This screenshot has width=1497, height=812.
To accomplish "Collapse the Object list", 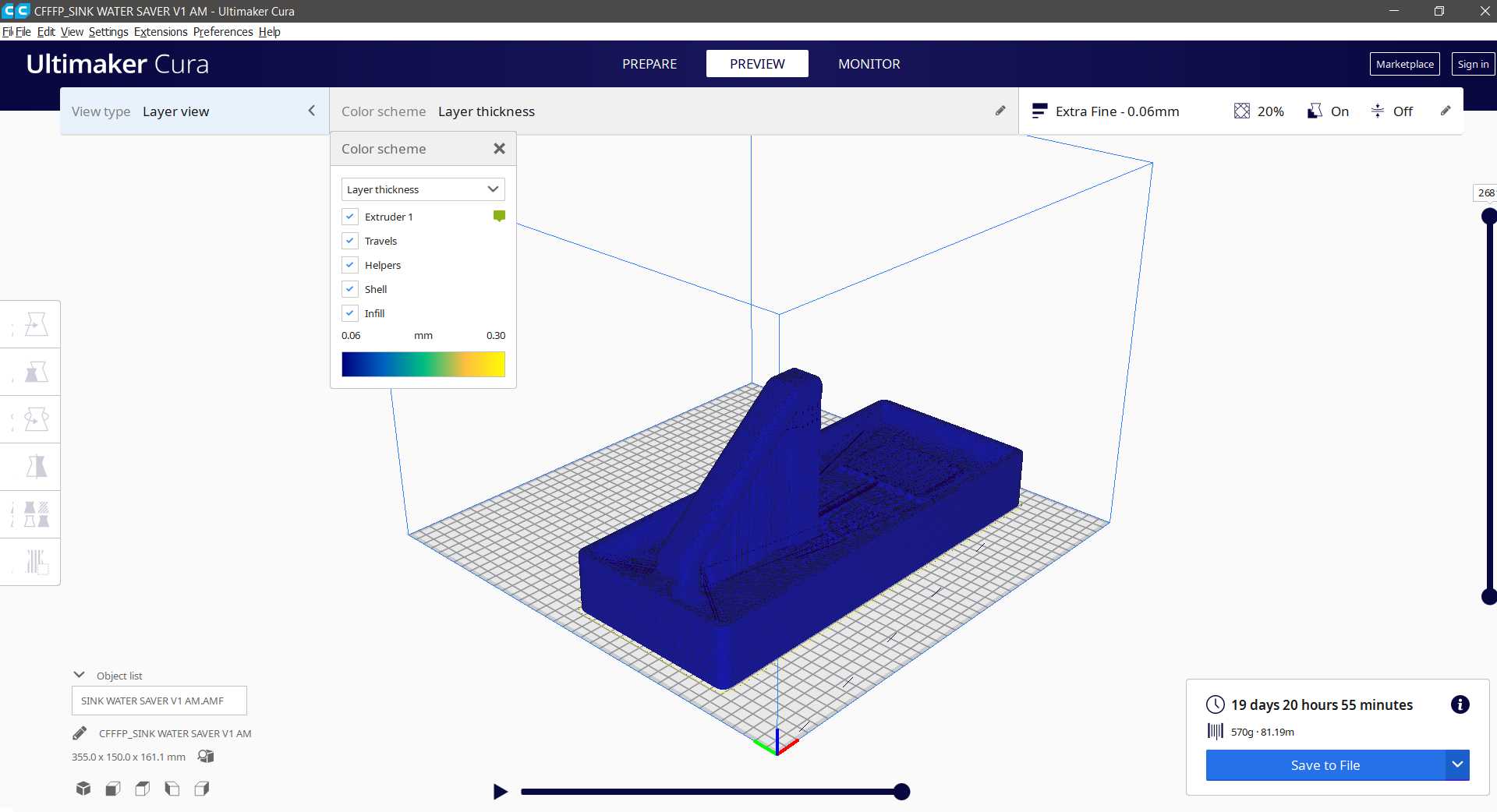I will [x=79, y=675].
